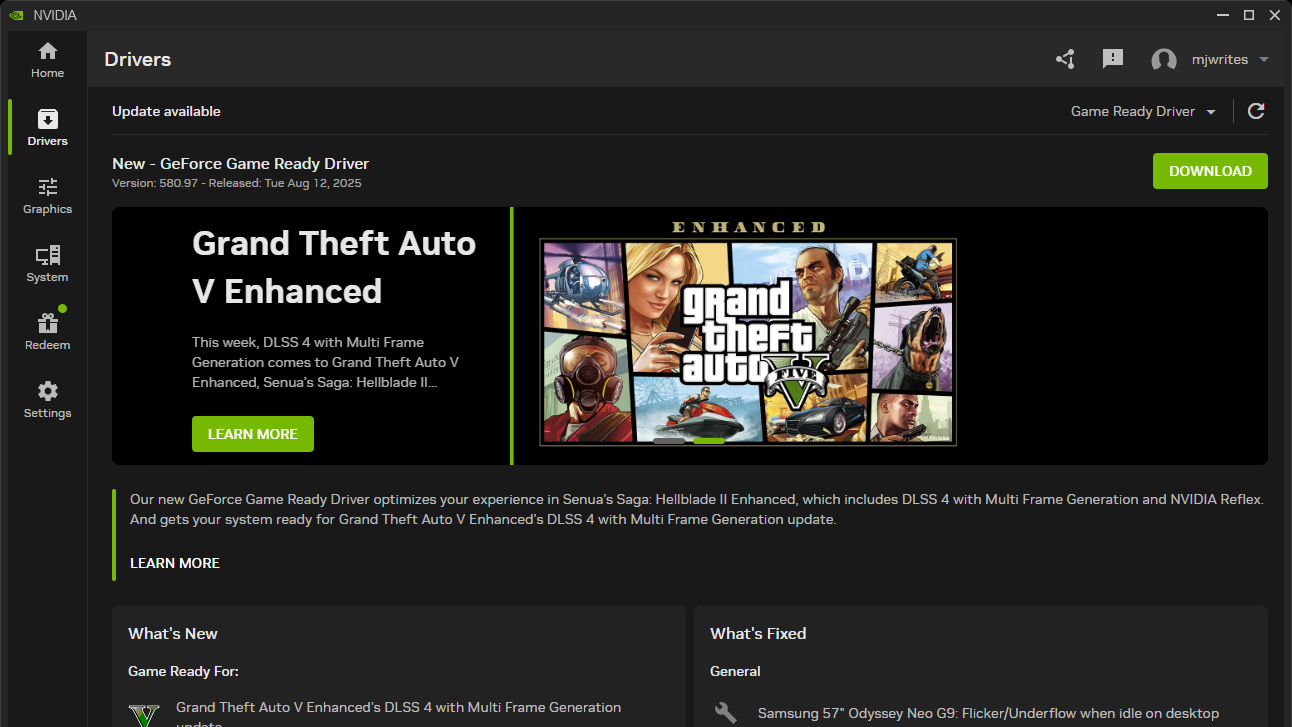Click the DOWNLOAD button for driver 580.97
This screenshot has height=727, width=1292.
[x=1209, y=171]
